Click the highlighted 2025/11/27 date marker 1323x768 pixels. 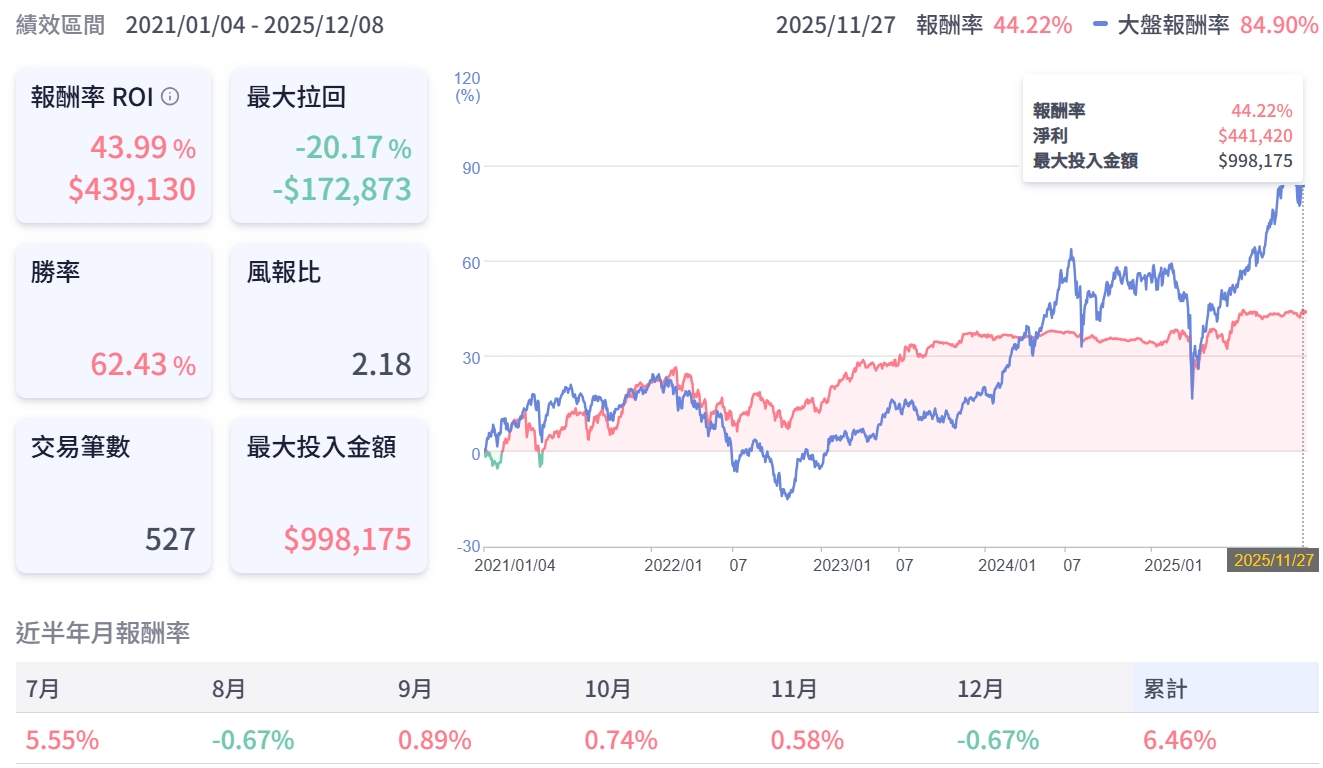coord(1273,560)
